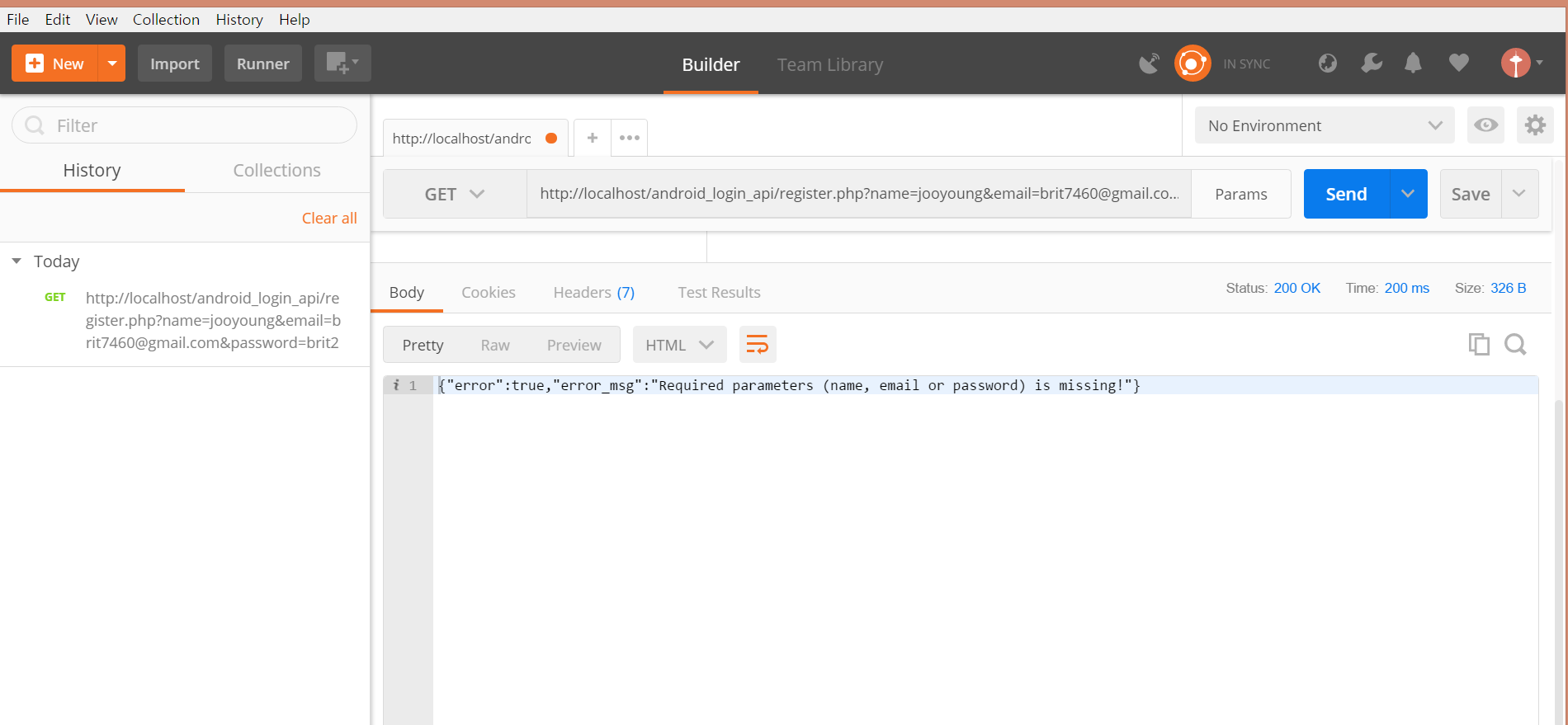The image size is (1568, 725).
Task: Click the request URL field
Action: pyautogui.click(x=859, y=194)
